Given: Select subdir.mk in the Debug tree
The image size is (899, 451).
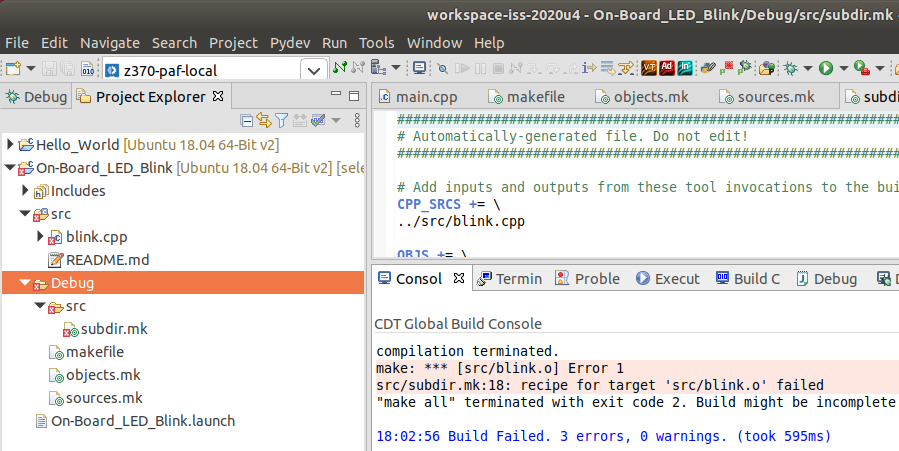Looking at the screenshot, I should click(x=114, y=329).
